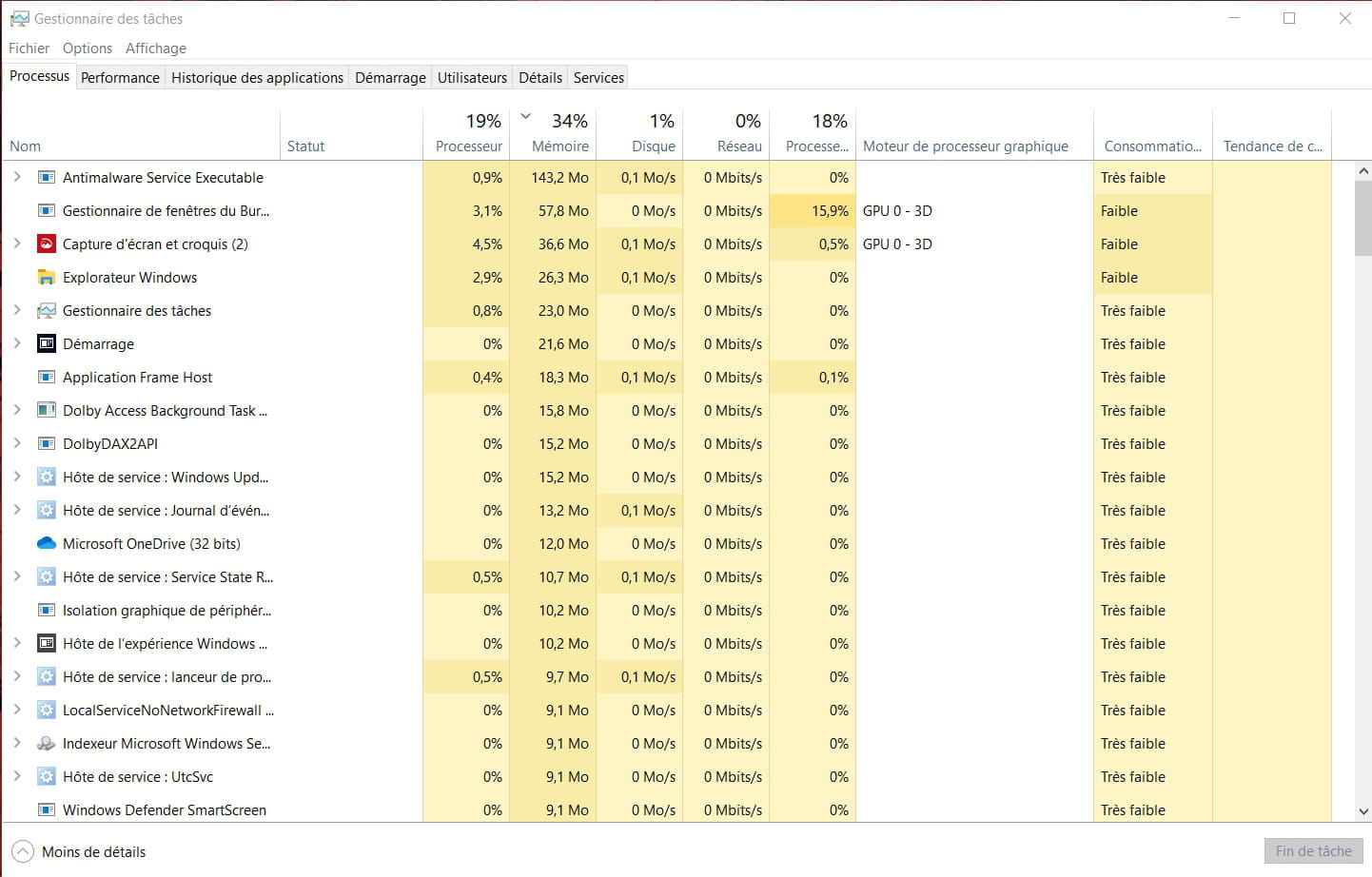The width and height of the screenshot is (1372, 877).
Task: Expand the Démarrage process row
Action: (17, 343)
